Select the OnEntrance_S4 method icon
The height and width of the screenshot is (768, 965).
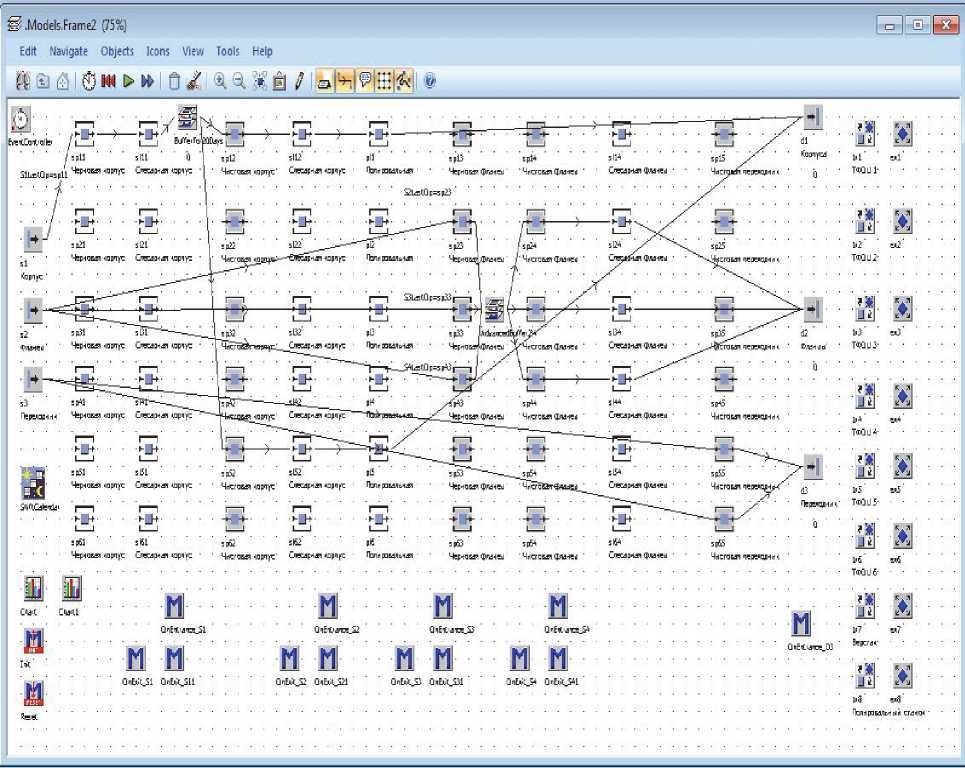tap(558, 607)
